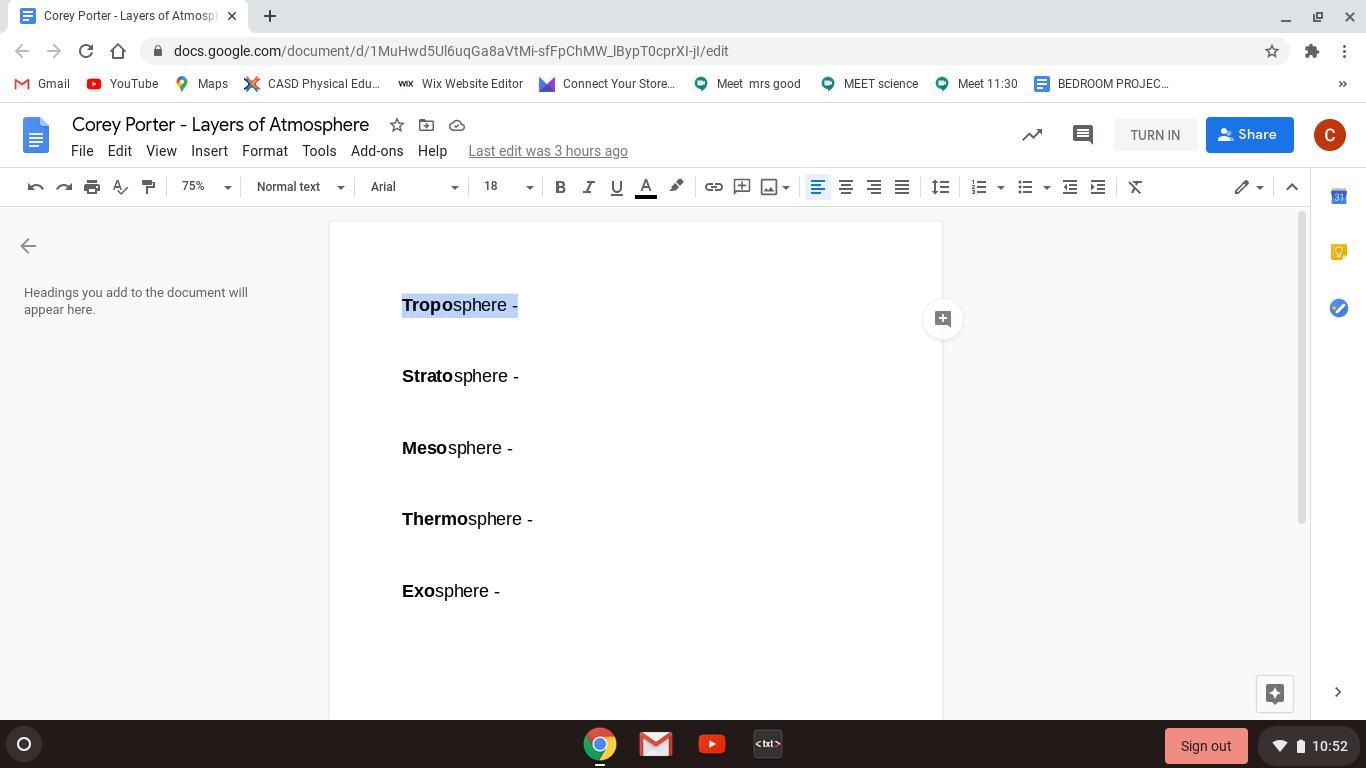Open the Insert menu
1366x768 pixels.
pos(209,151)
